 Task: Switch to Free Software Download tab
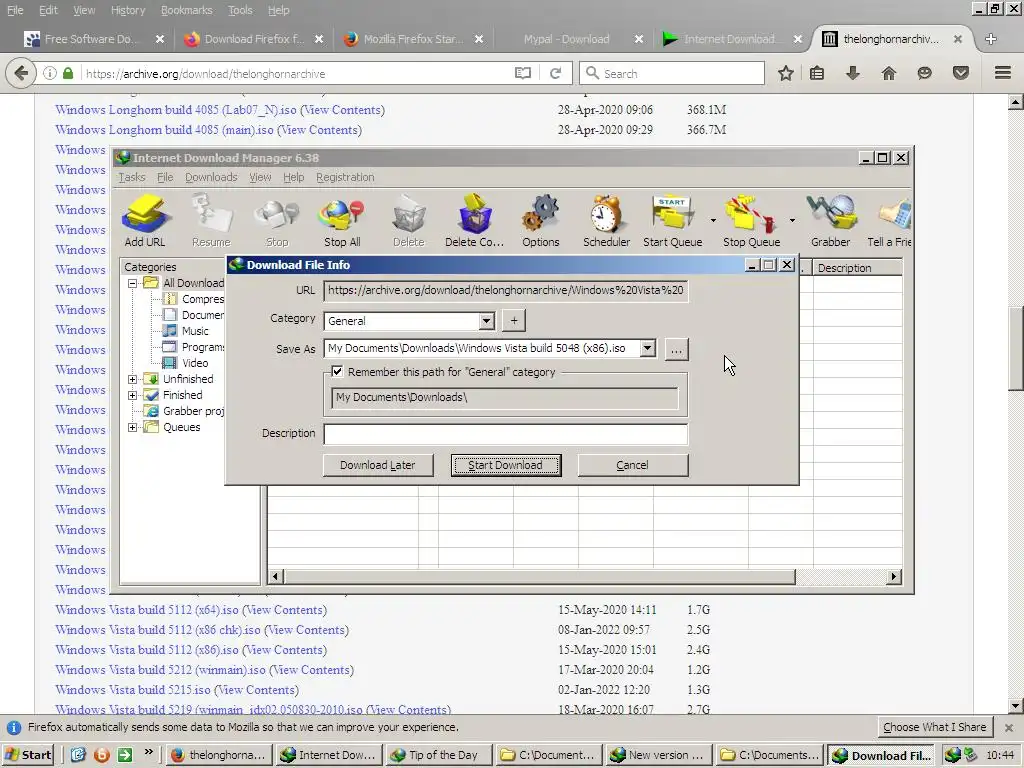[91, 39]
